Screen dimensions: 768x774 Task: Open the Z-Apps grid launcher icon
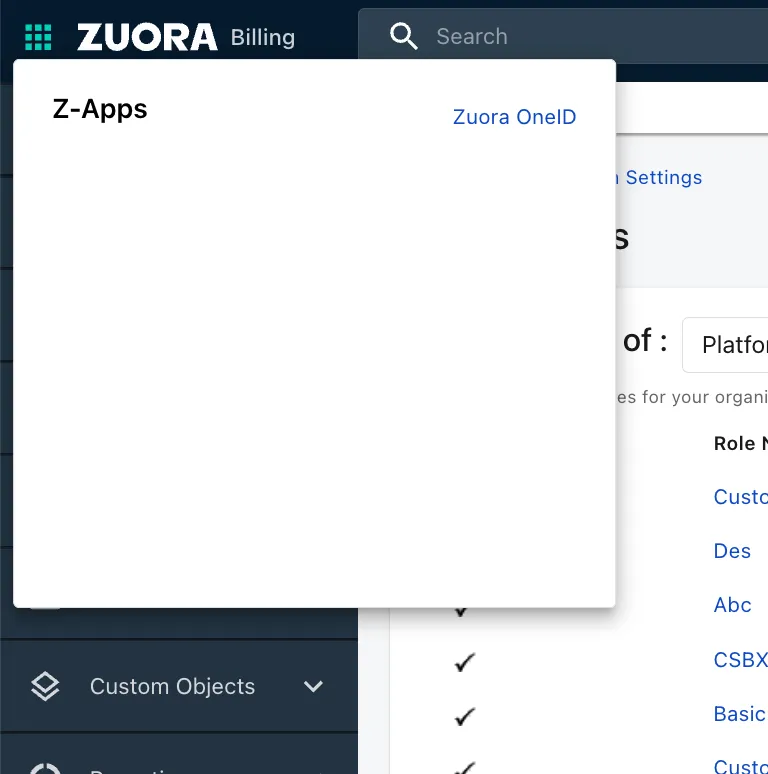(38, 37)
